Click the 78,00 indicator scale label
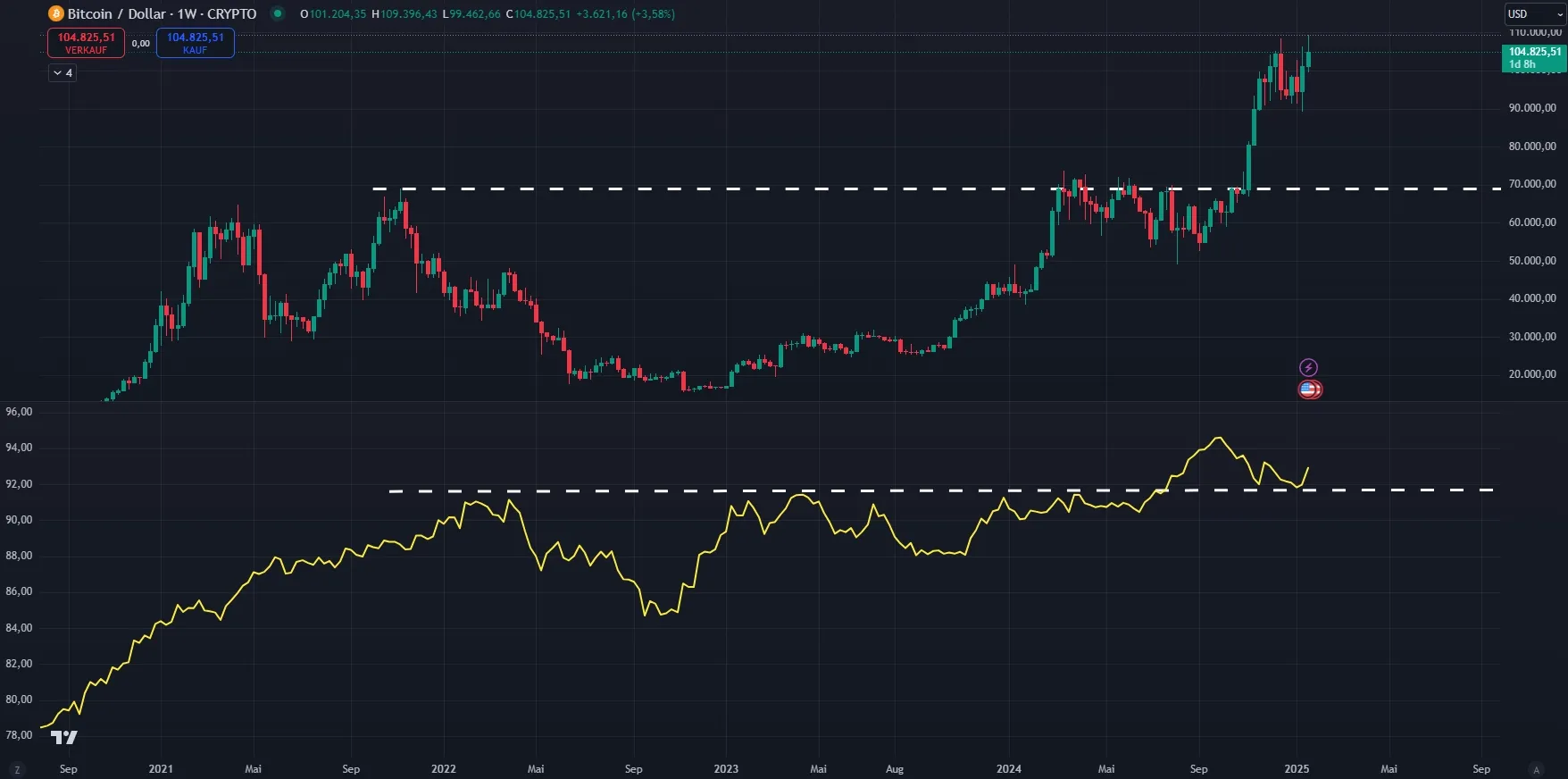Image resolution: width=1568 pixels, height=779 pixels. point(19,735)
